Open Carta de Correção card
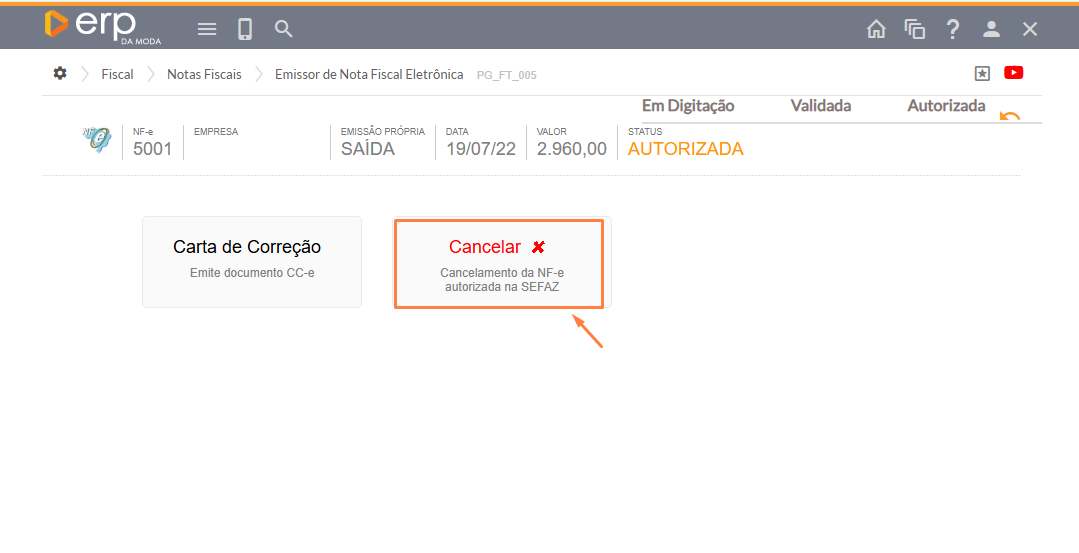This screenshot has height=553, width=1079. [x=252, y=262]
